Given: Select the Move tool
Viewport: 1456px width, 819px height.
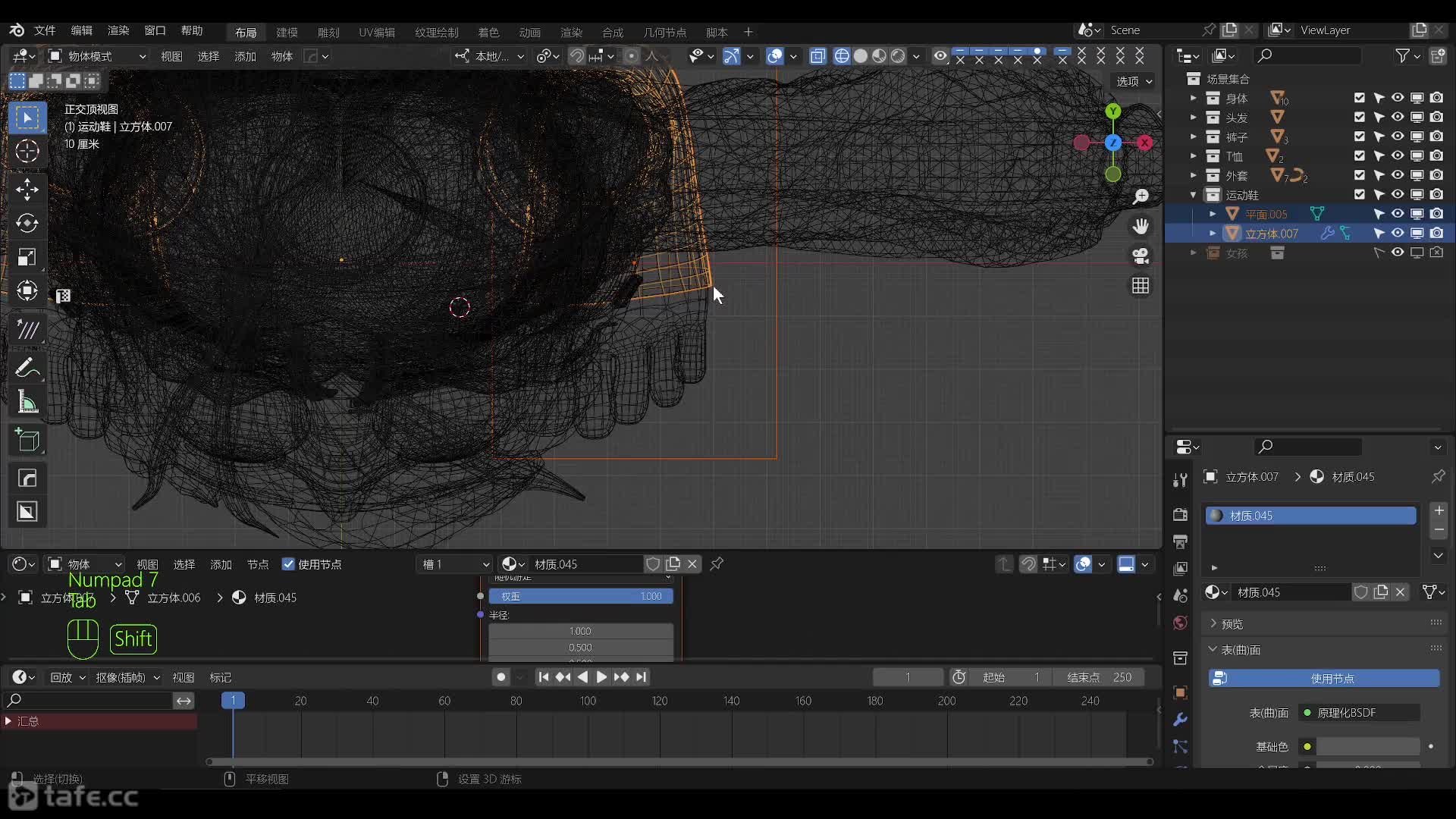Looking at the screenshot, I should click(x=27, y=190).
